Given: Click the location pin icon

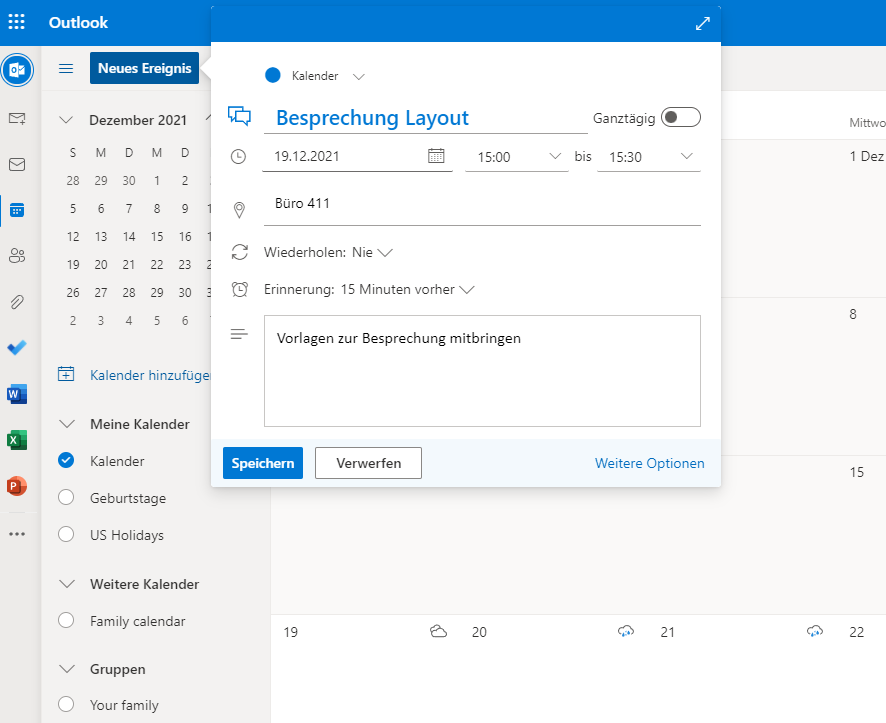Looking at the screenshot, I should (240, 210).
